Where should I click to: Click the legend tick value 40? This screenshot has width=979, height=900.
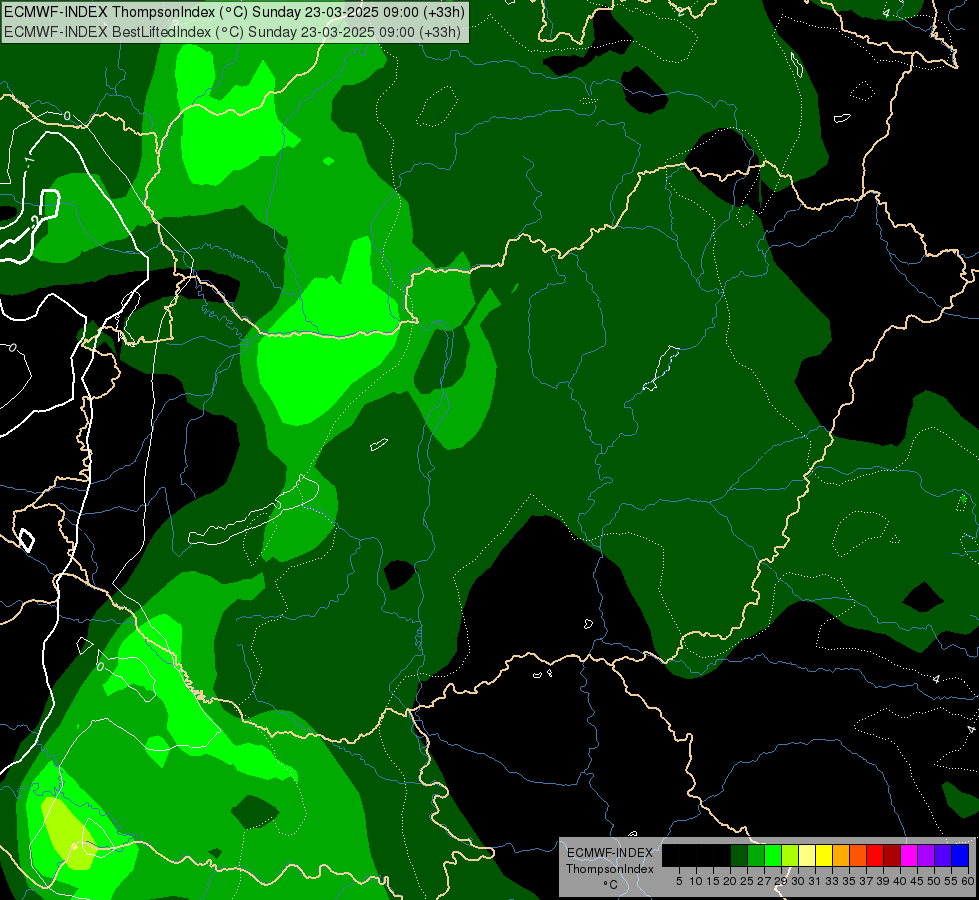pos(901,881)
